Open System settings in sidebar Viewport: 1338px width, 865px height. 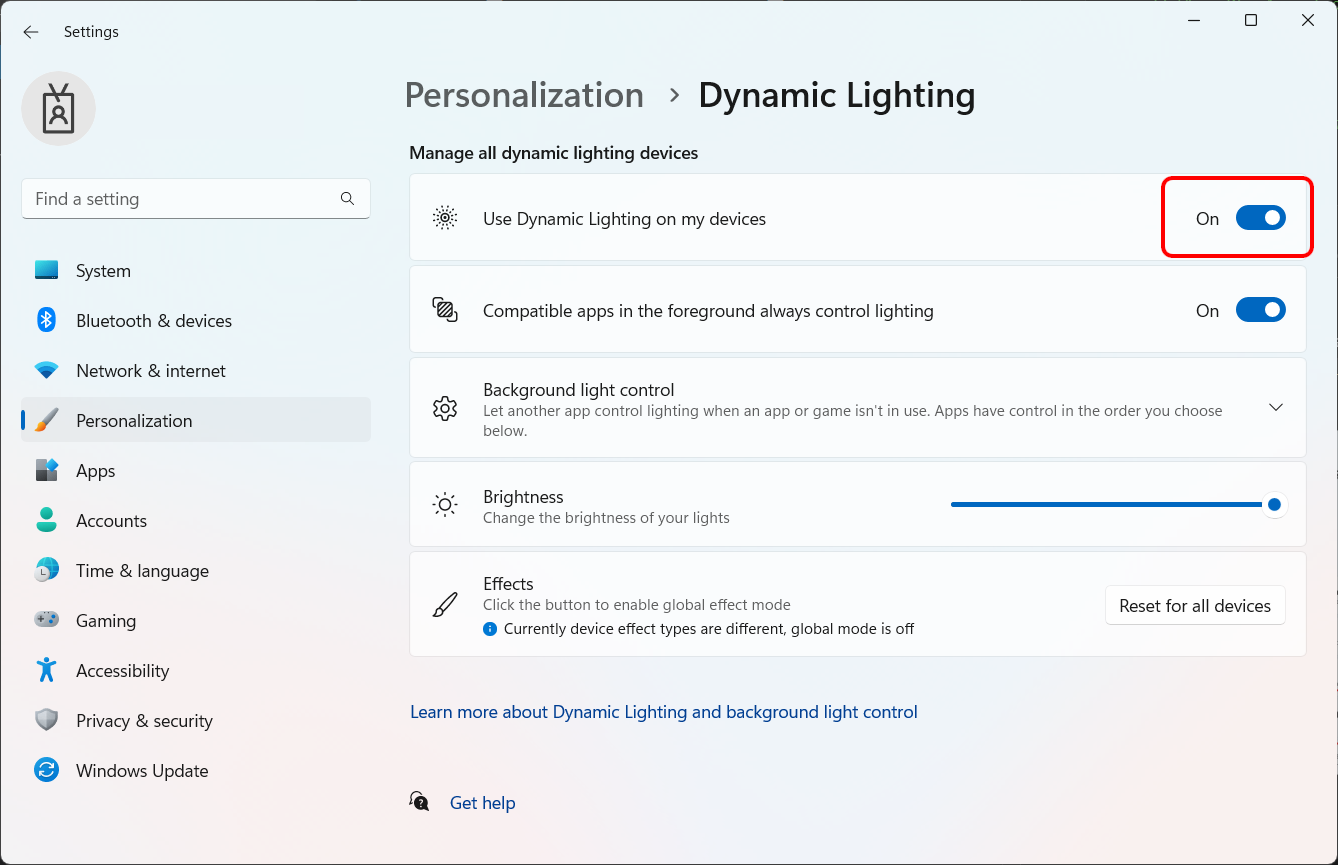click(103, 271)
